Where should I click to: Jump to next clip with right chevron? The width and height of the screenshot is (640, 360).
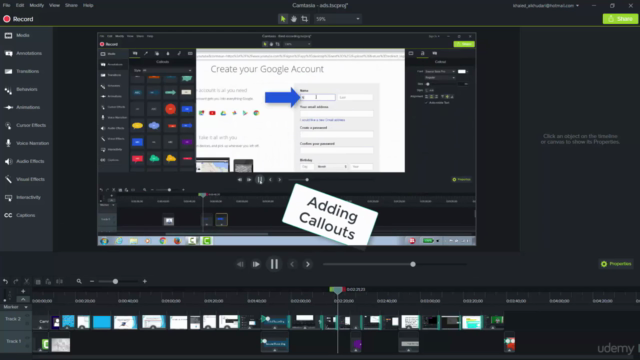[308, 264]
